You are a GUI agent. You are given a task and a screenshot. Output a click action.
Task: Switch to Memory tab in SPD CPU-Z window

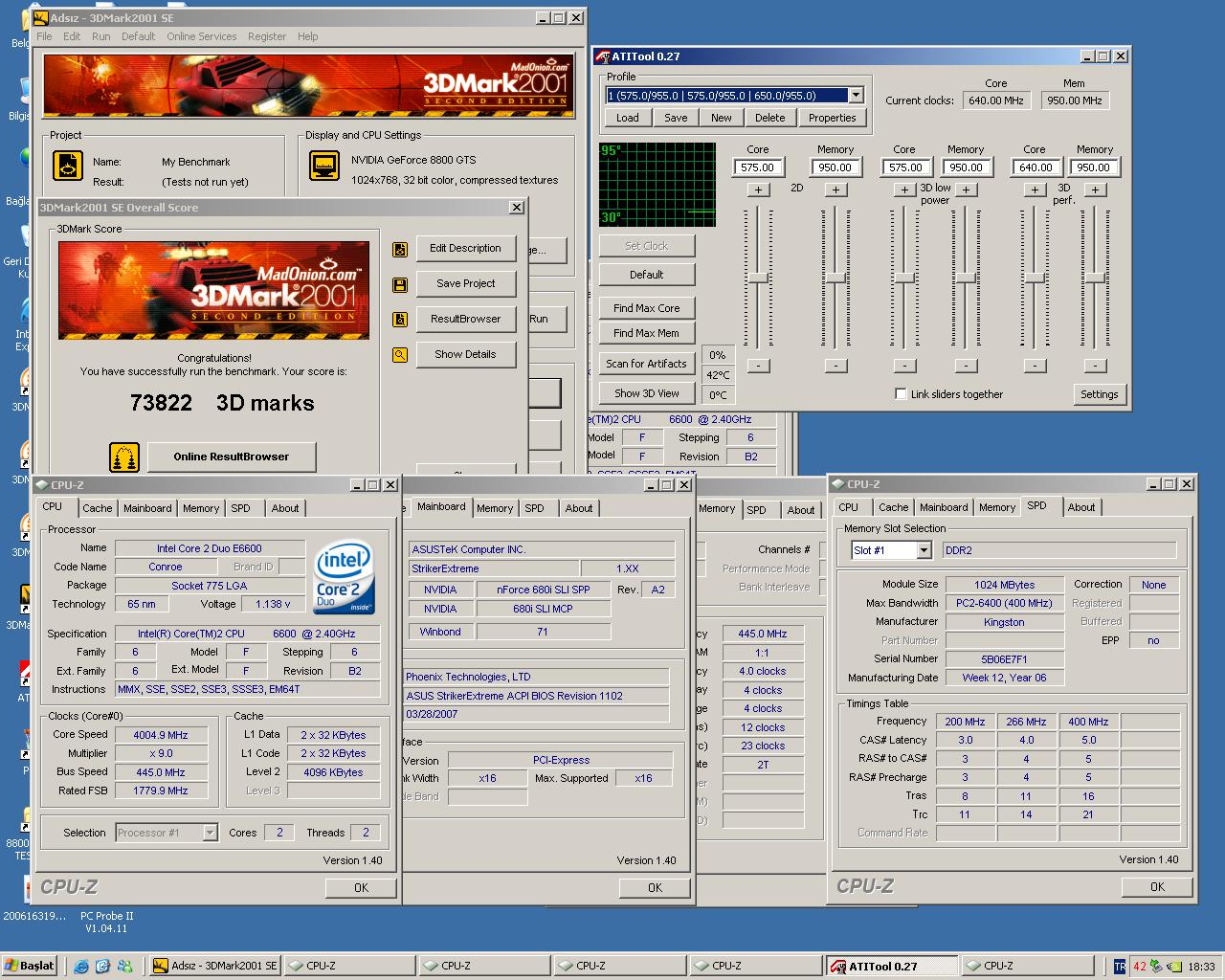click(x=997, y=507)
